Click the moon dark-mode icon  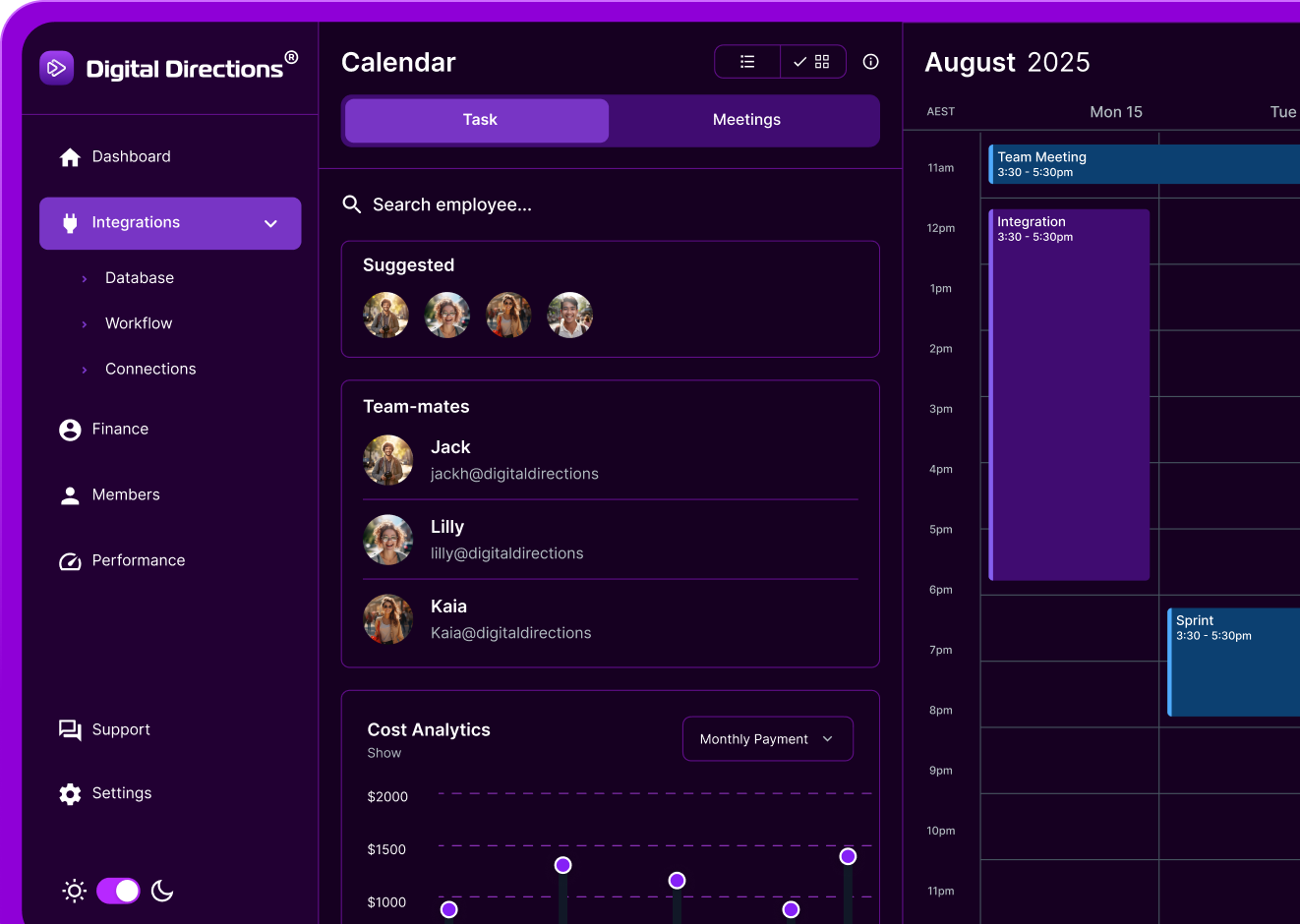pyautogui.click(x=162, y=891)
